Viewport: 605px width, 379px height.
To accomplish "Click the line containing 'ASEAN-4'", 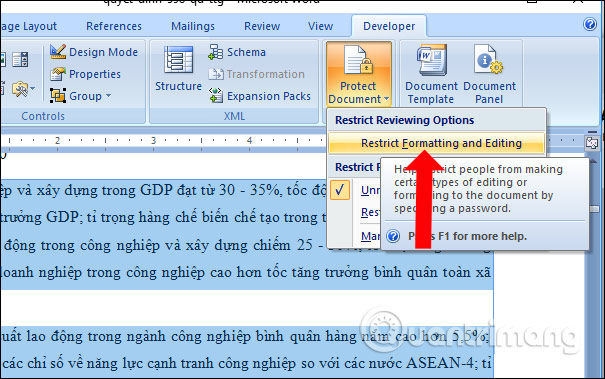I will coord(246,363).
